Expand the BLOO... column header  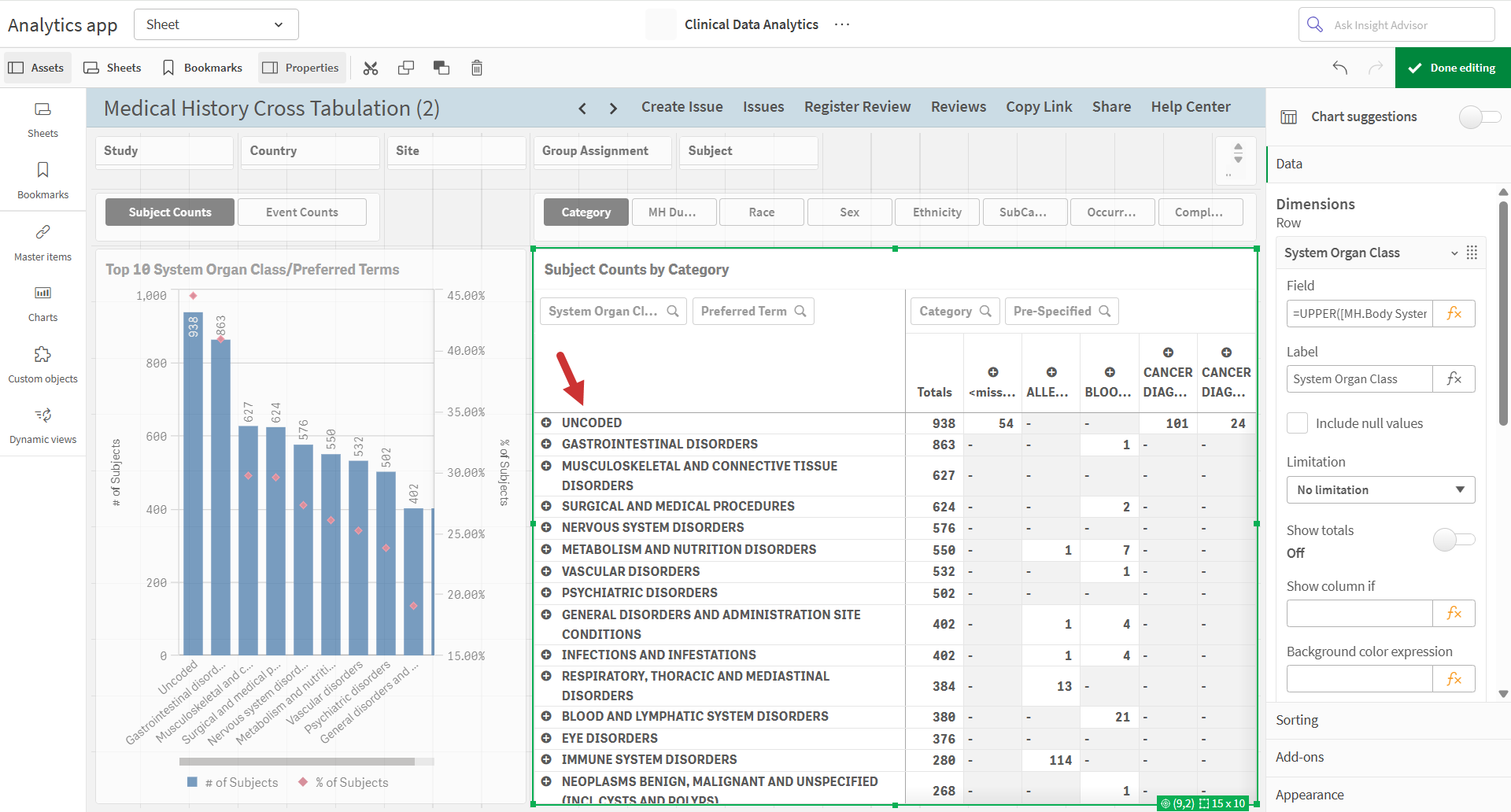pyautogui.click(x=1110, y=372)
